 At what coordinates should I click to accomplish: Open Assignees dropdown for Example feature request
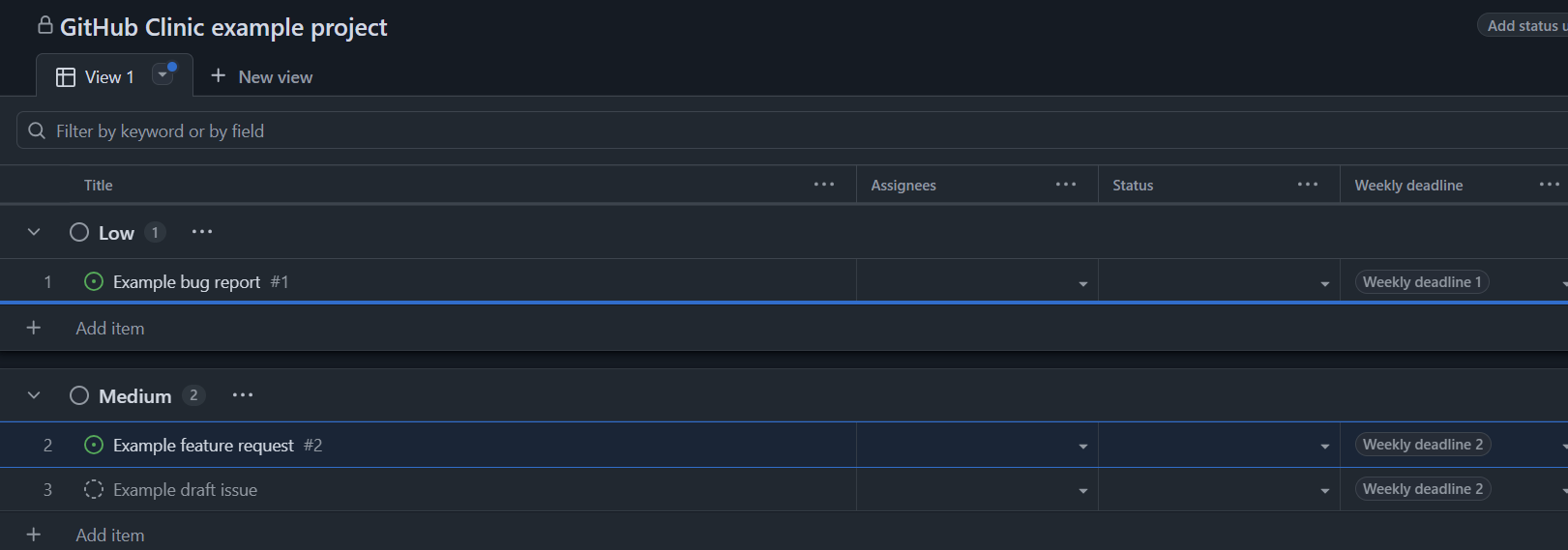pyautogui.click(x=1083, y=447)
